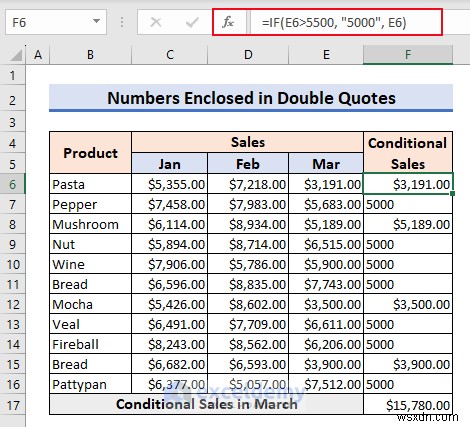Select Feb value $8,934.00

(x=248, y=224)
